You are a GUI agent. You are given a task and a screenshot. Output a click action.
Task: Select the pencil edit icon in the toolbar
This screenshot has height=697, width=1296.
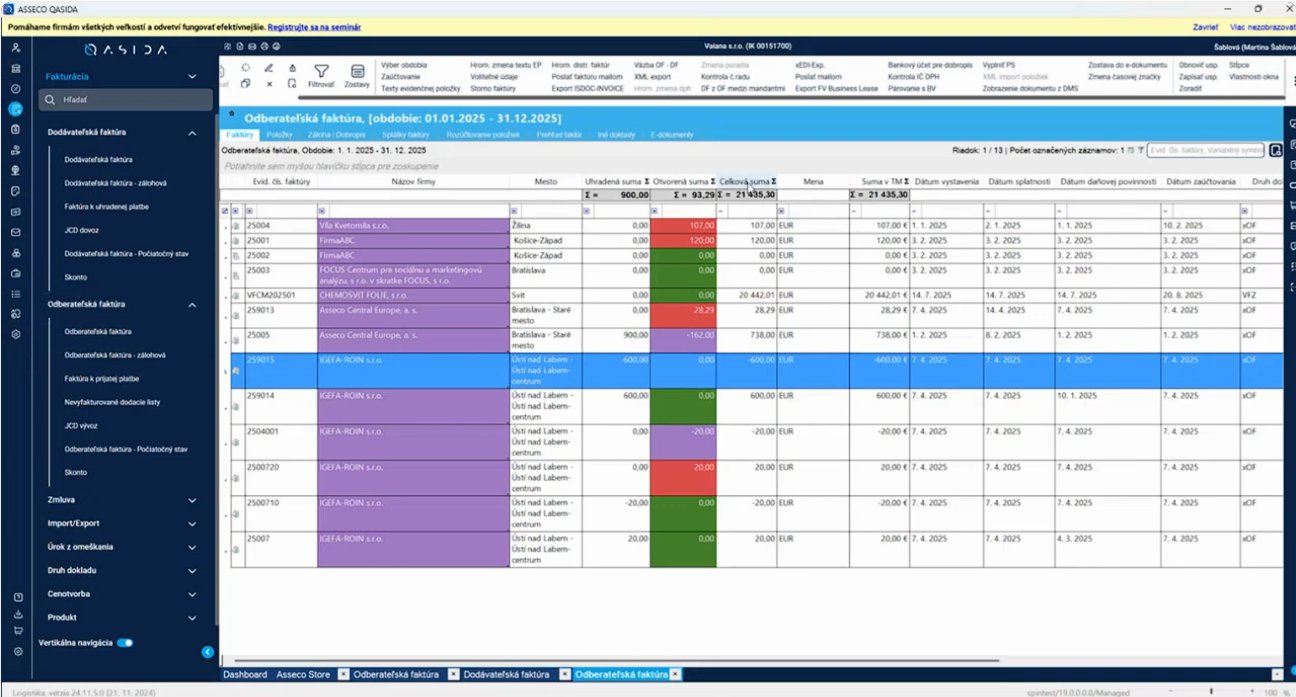268,68
